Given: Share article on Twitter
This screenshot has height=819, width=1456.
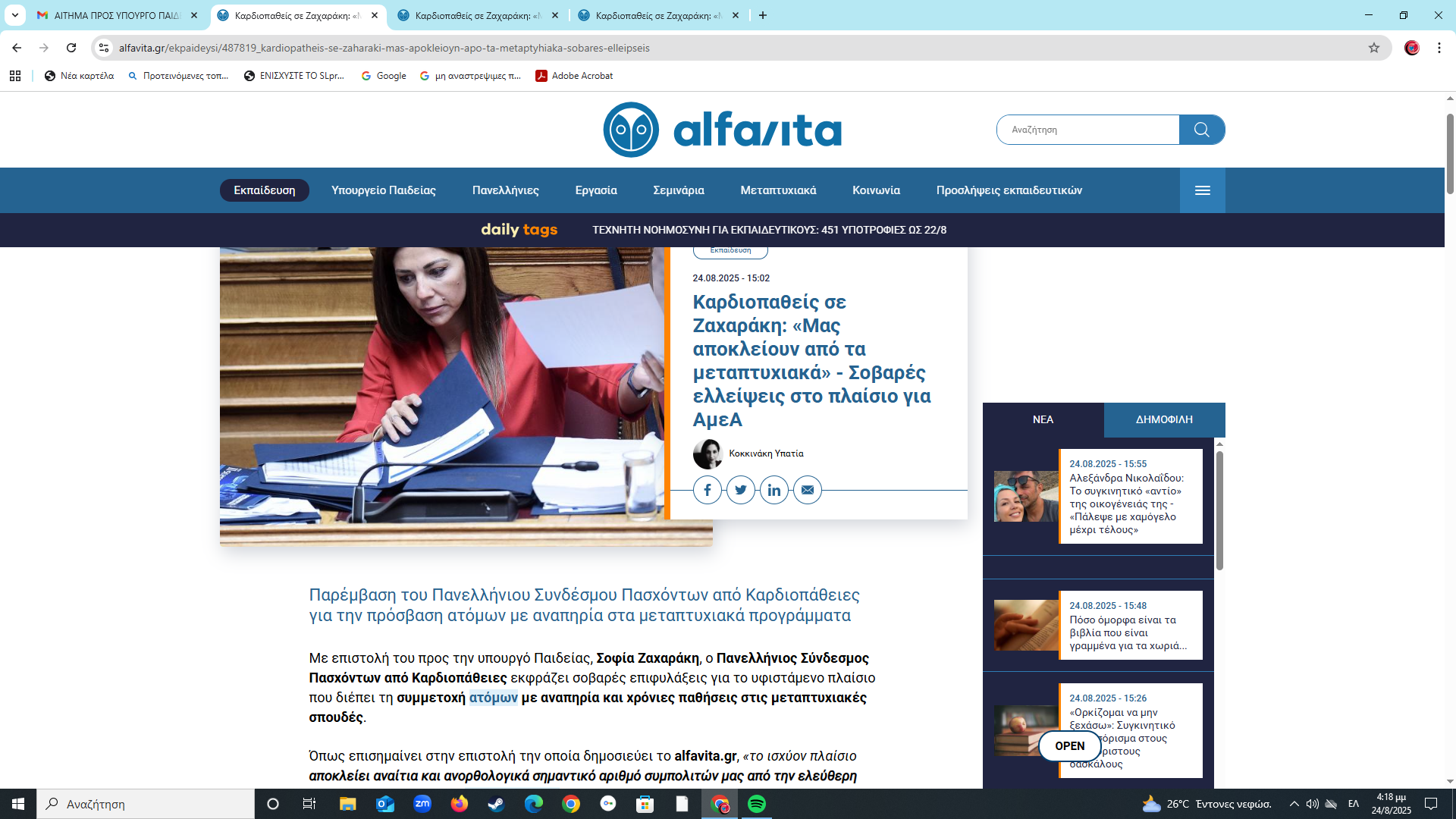Looking at the screenshot, I should 740,490.
